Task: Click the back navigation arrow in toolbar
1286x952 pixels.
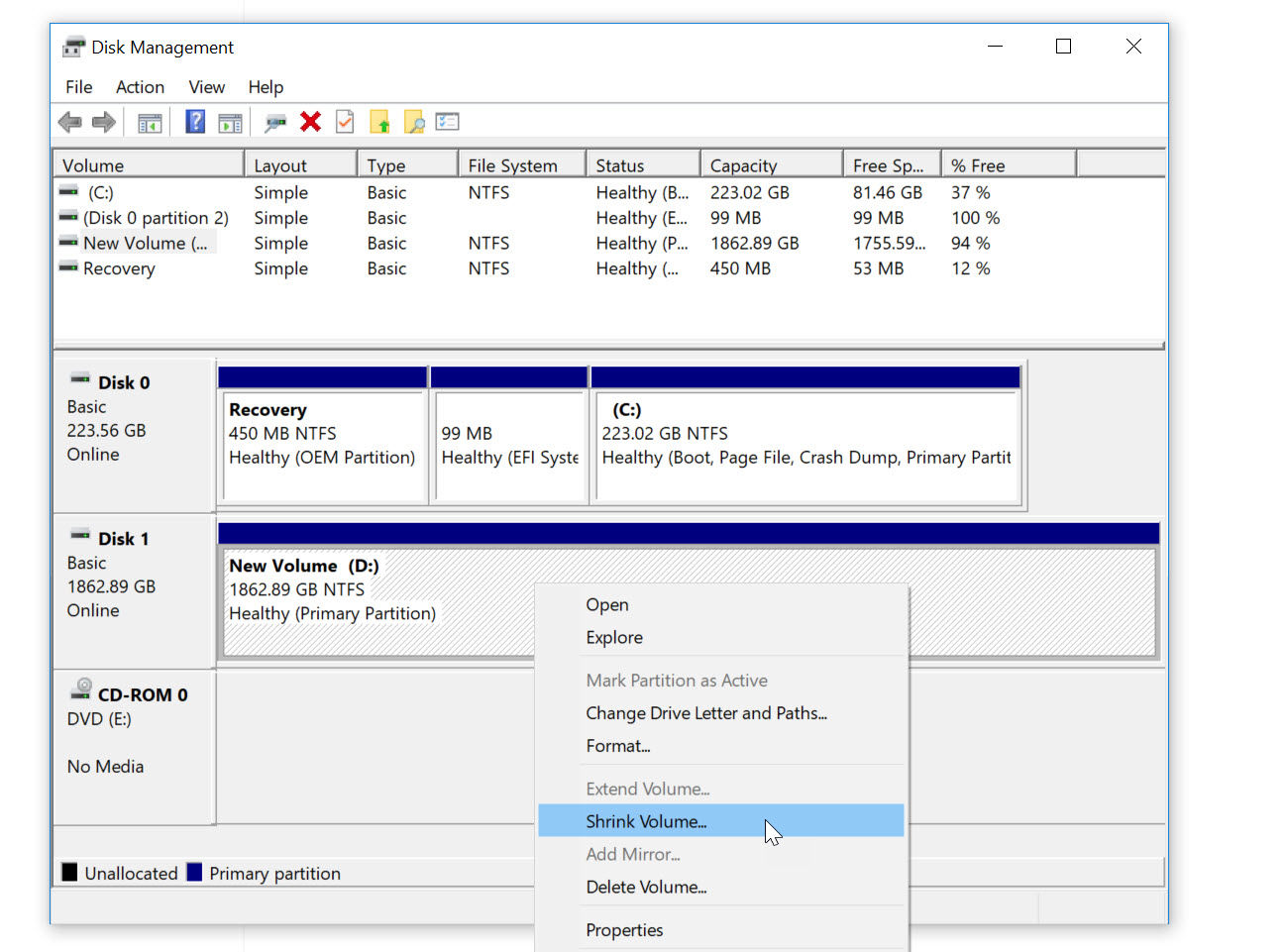Action: point(69,121)
